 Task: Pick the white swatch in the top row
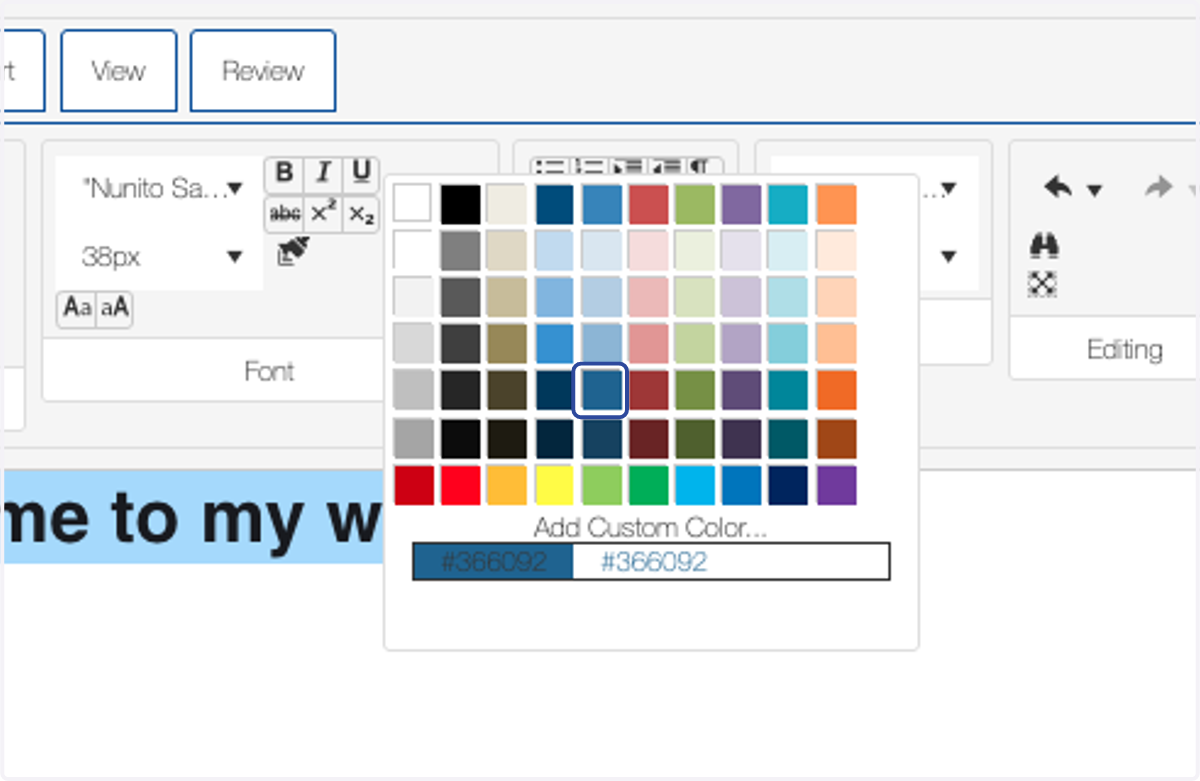413,204
